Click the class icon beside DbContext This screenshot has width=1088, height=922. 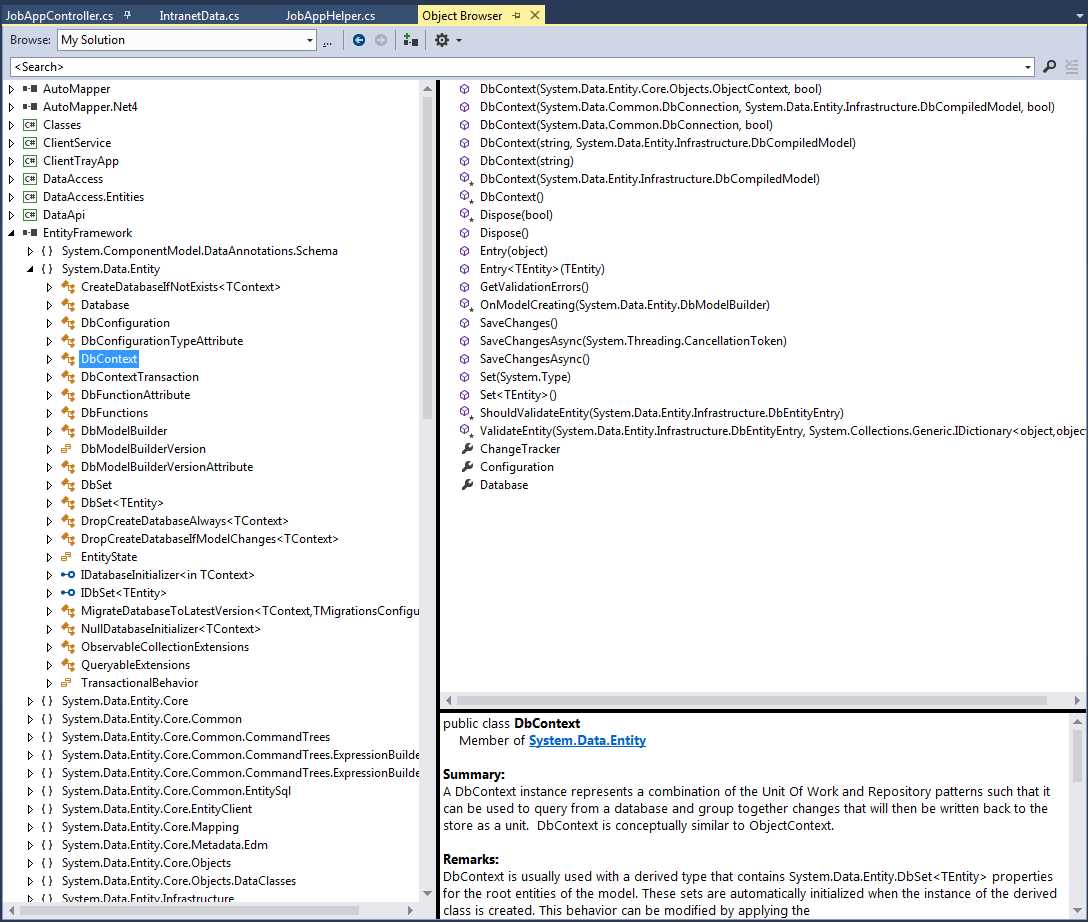(68, 359)
